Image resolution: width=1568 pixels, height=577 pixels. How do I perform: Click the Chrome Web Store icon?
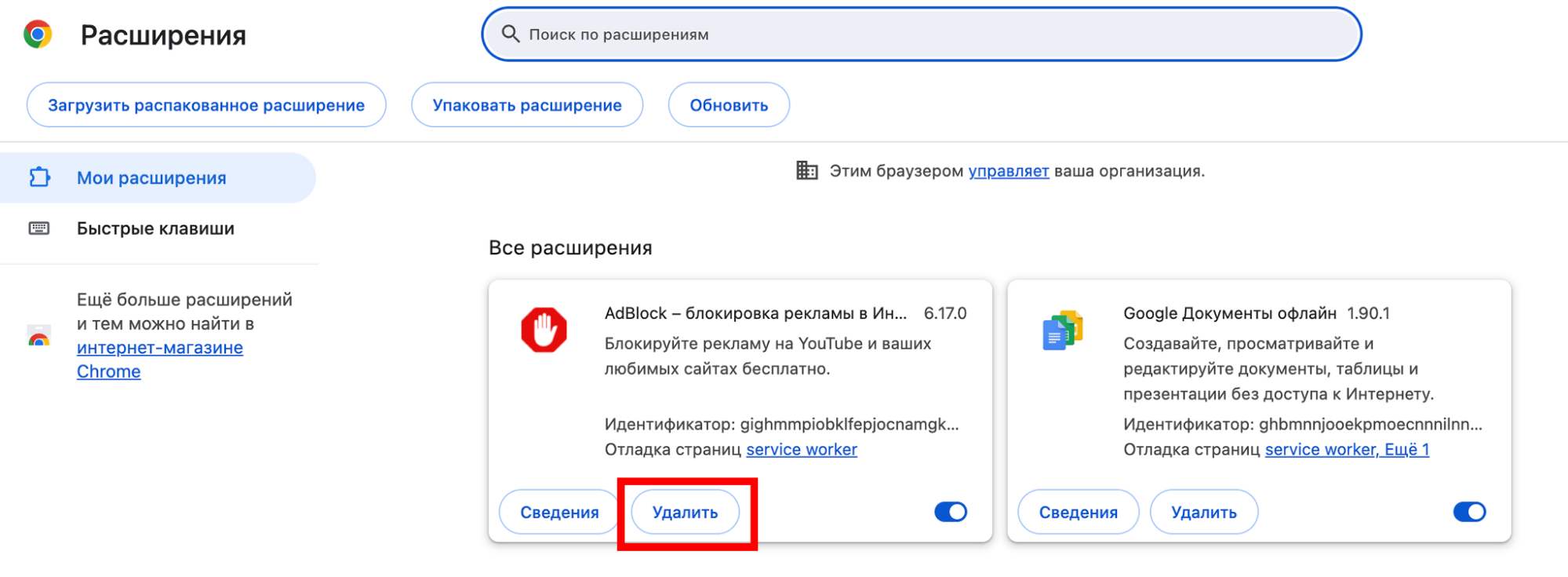[x=39, y=337]
